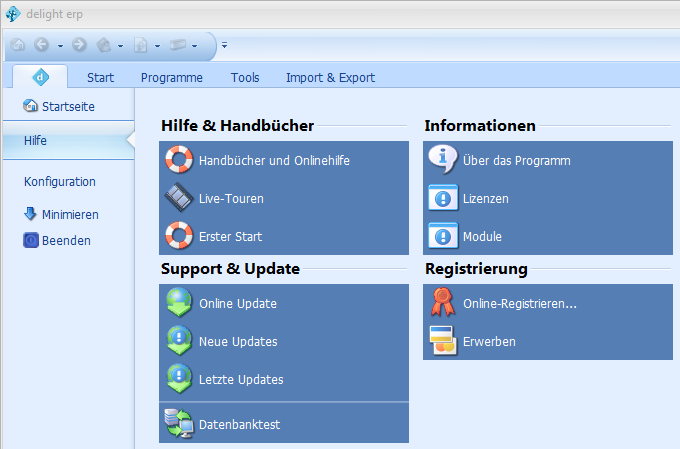Viewport: 680px width, 449px height.
Task: Click the home icon in quick access toolbar
Action: (18, 45)
